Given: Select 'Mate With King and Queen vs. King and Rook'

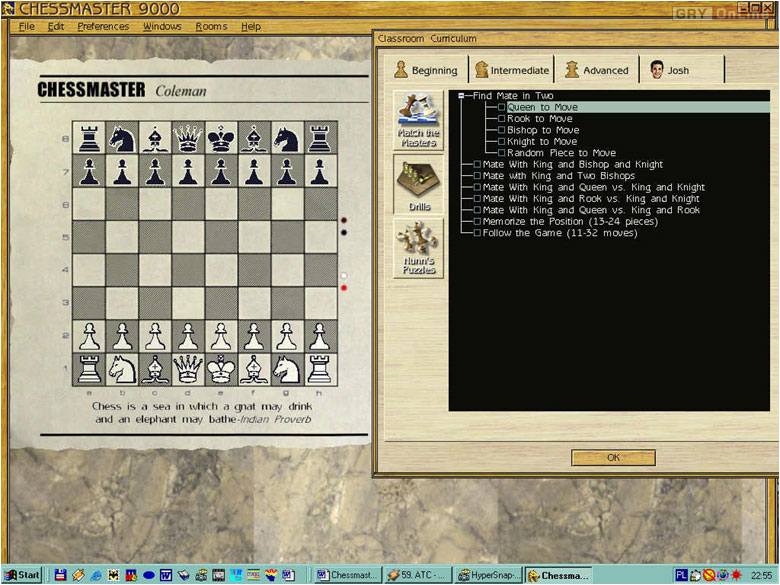Looking at the screenshot, I should click(591, 210).
